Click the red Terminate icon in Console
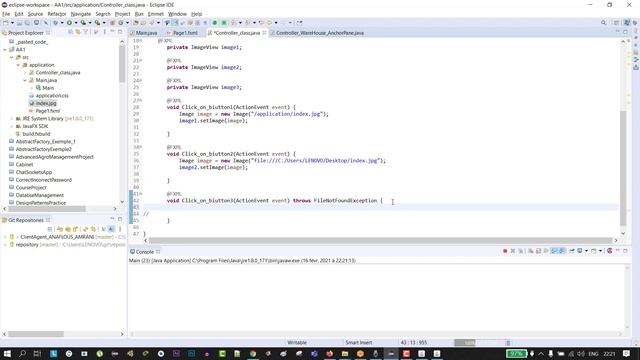This screenshot has height=360, width=640. tap(505, 251)
